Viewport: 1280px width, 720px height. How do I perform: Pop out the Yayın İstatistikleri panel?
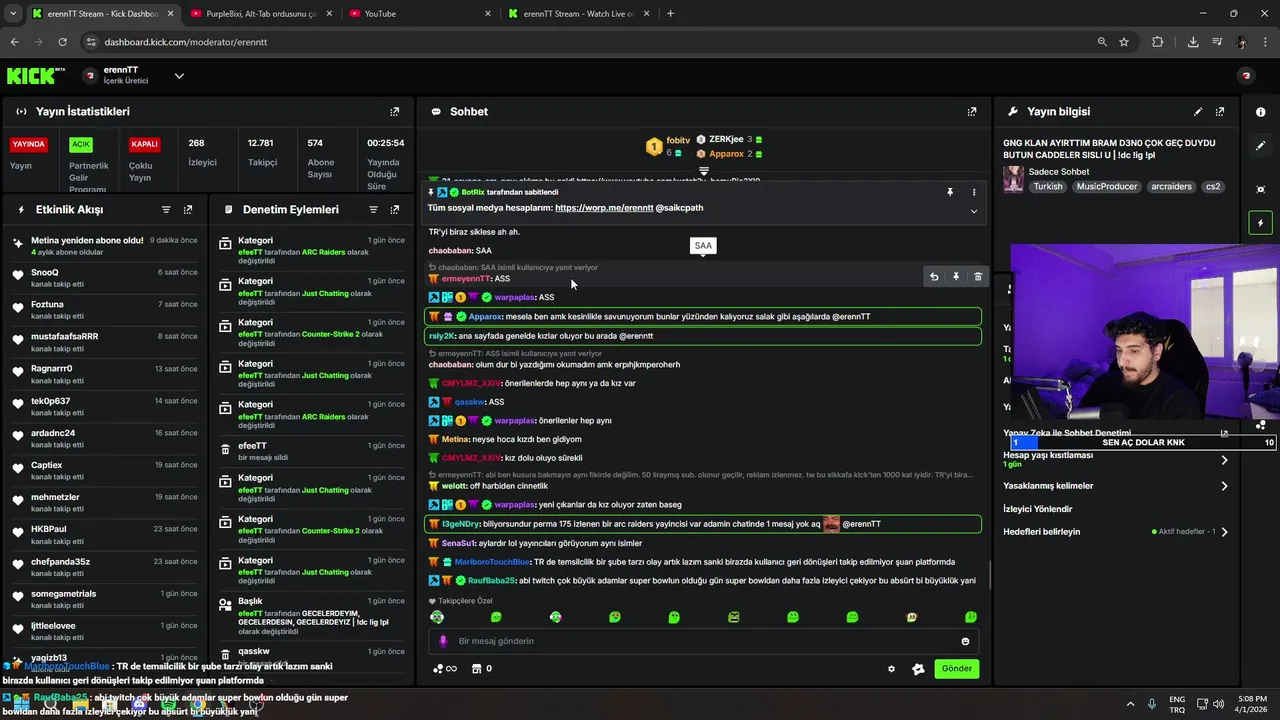click(394, 112)
